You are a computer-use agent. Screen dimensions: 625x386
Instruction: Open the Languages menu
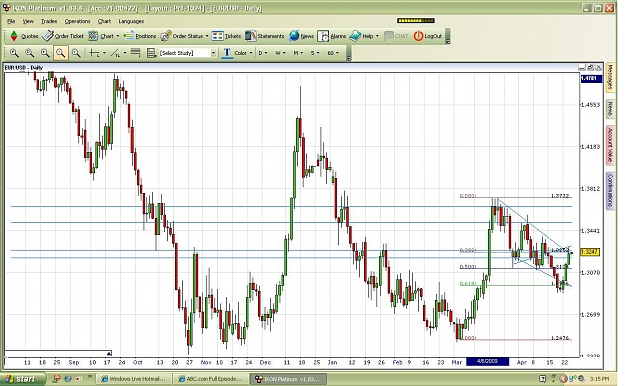click(131, 21)
